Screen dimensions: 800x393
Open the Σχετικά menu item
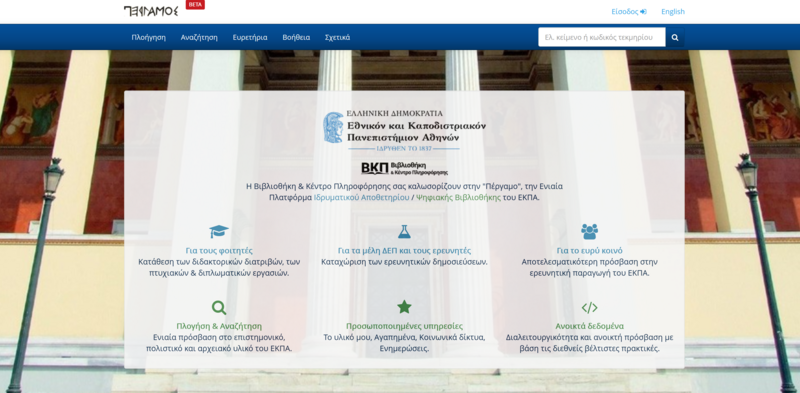(337, 37)
